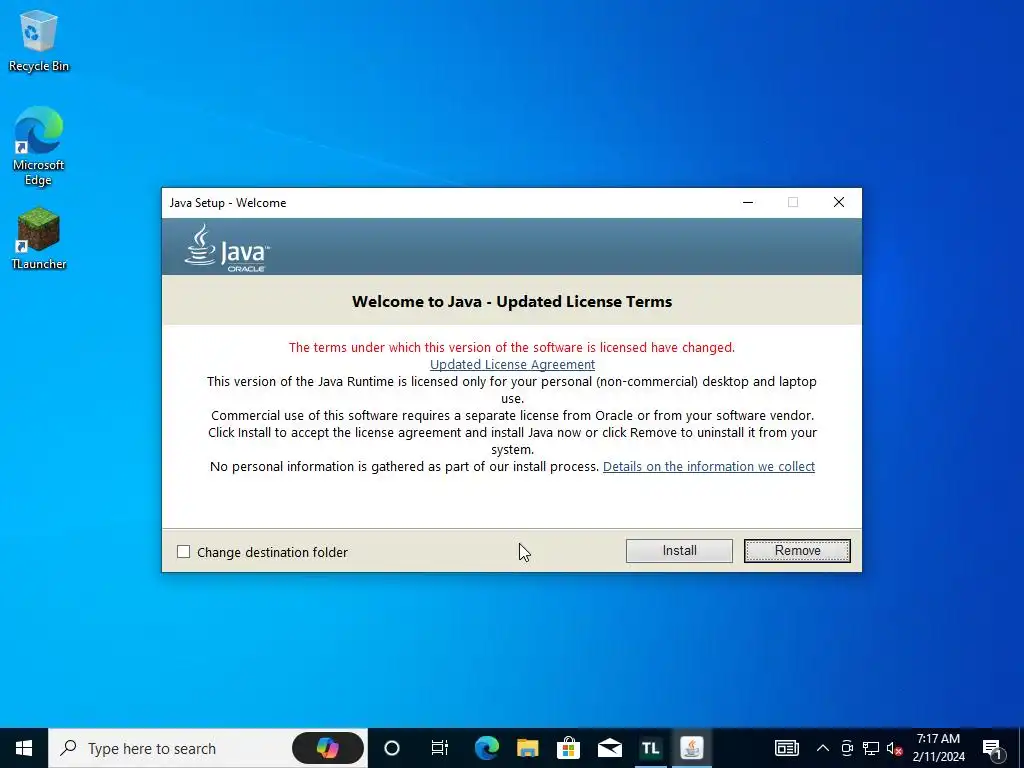The height and width of the screenshot is (768, 1024).
Task: Open File Explorer from the taskbar
Action: pyautogui.click(x=528, y=748)
